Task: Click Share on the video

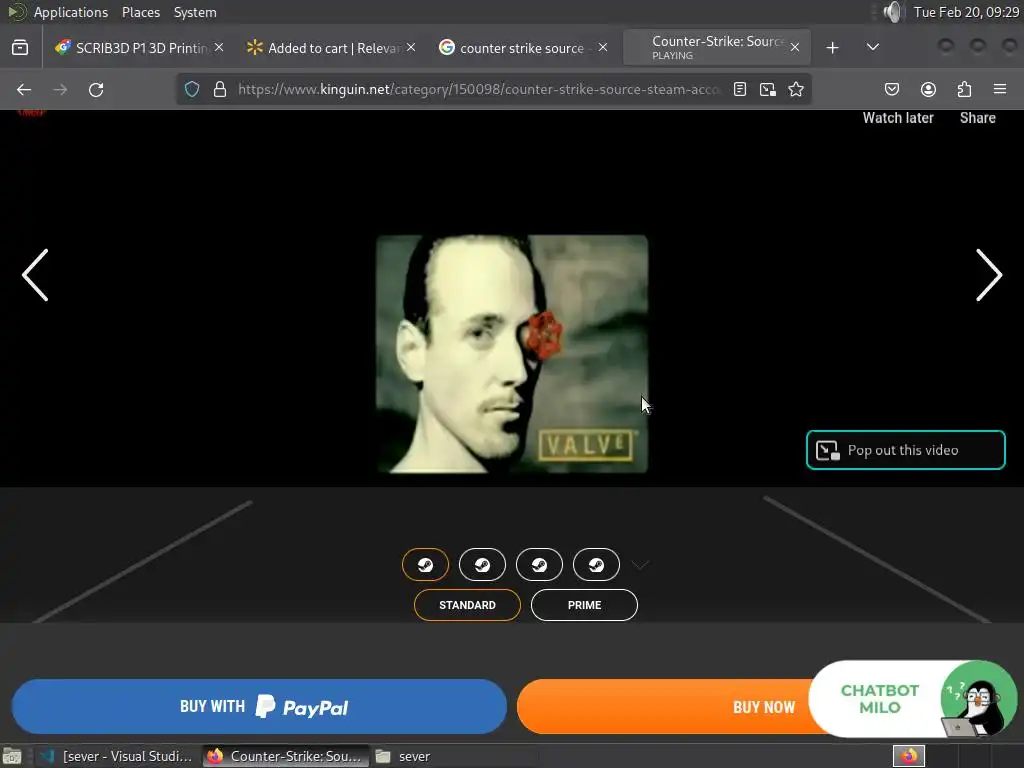Action: pyautogui.click(x=978, y=118)
